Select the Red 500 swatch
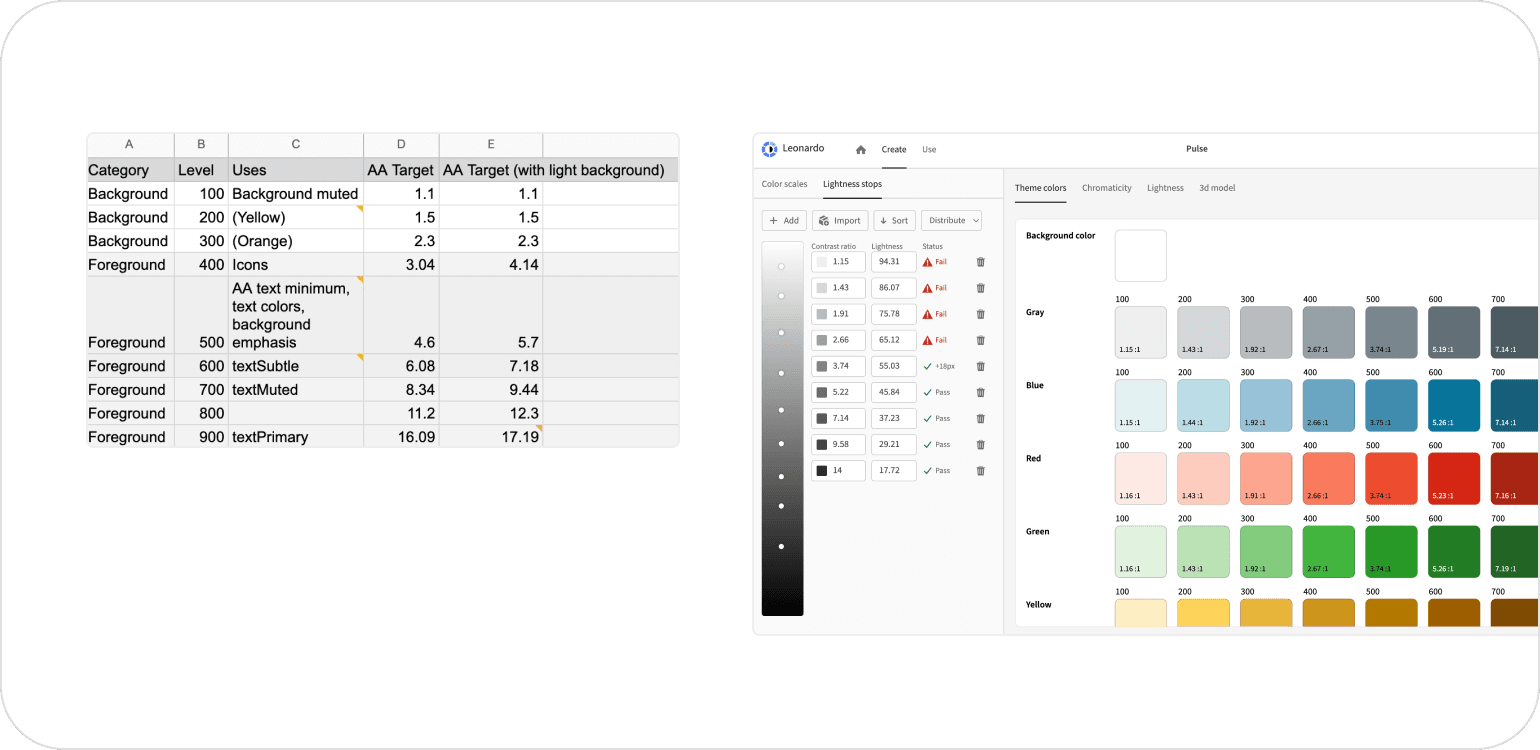The image size is (1540, 750). (1391, 478)
